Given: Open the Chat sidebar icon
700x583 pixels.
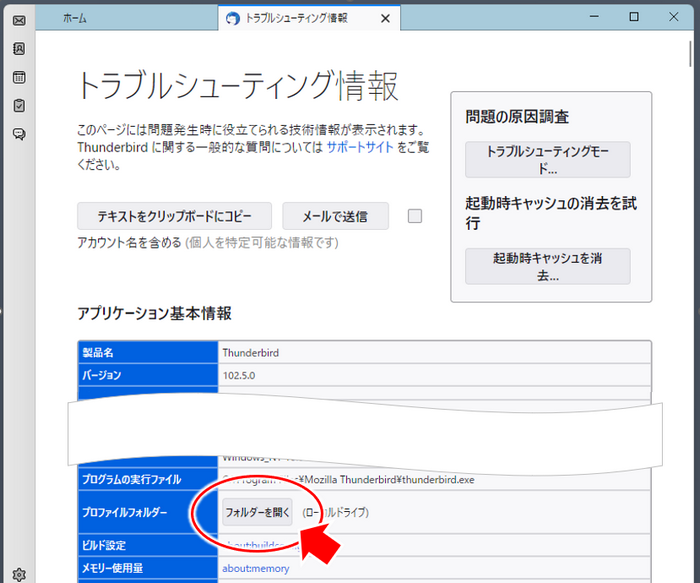Looking at the screenshot, I should click(x=19, y=134).
